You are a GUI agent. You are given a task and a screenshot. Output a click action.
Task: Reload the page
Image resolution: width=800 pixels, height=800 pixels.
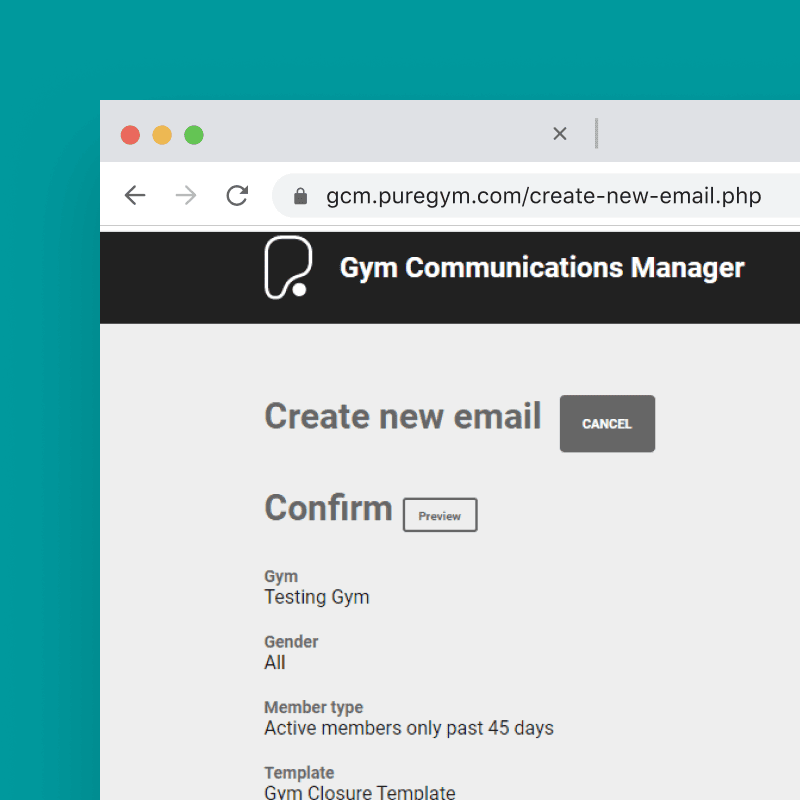(237, 196)
